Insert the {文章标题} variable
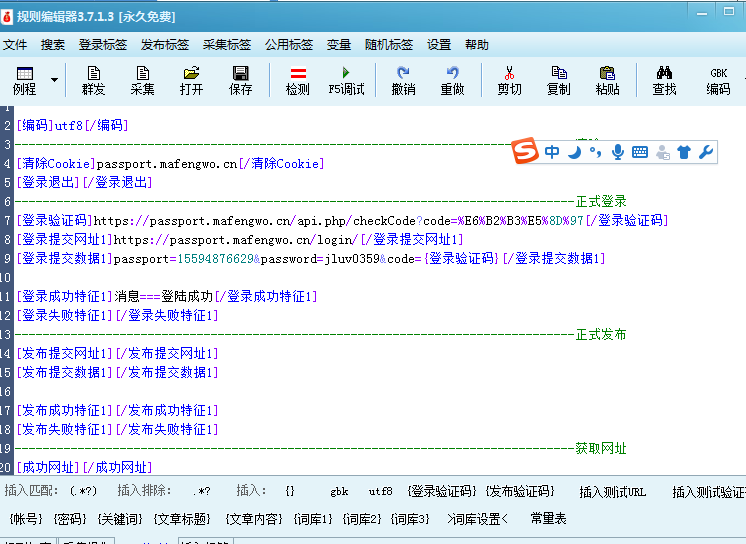The height and width of the screenshot is (544, 746). click(182, 518)
